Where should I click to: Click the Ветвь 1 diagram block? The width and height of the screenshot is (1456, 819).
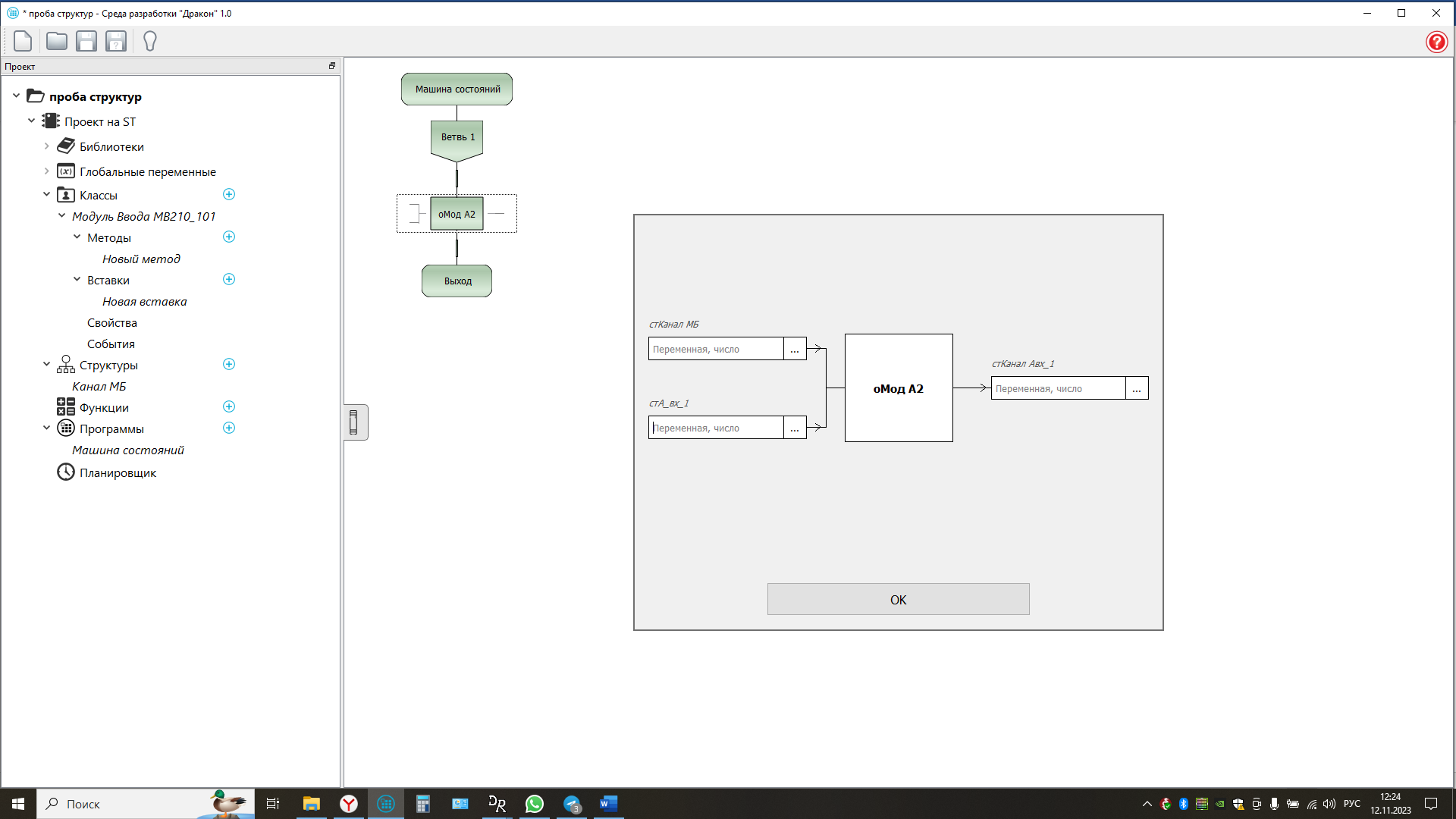(457, 138)
